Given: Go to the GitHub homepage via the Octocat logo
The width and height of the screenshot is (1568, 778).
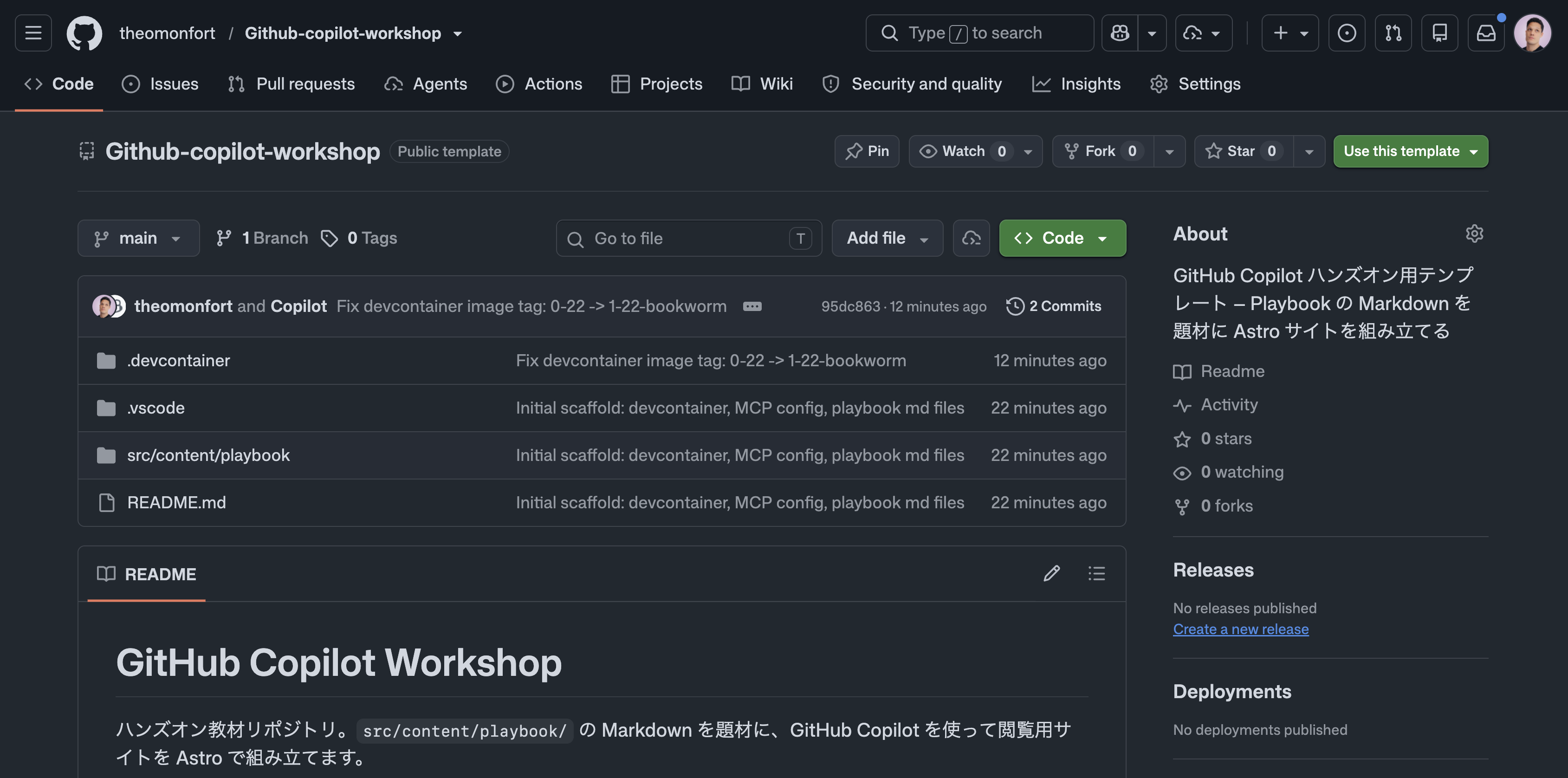Looking at the screenshot, I should pyautogui.click(x=84, y=33).
